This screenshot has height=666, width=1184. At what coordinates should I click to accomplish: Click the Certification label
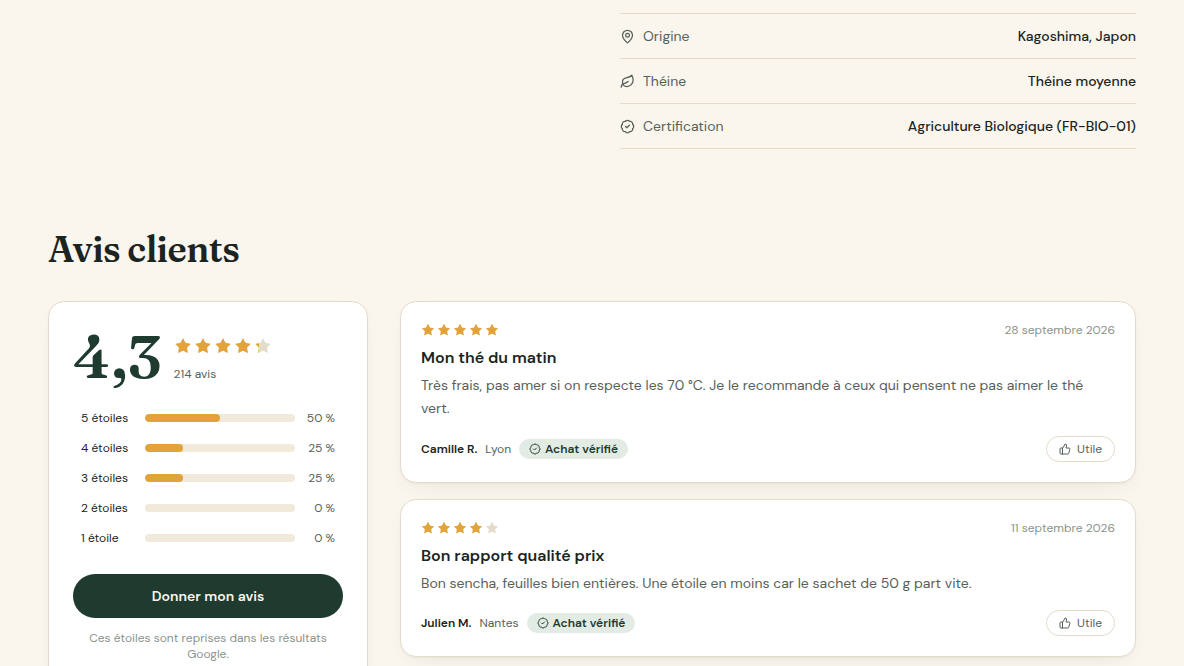pos(683,127)
